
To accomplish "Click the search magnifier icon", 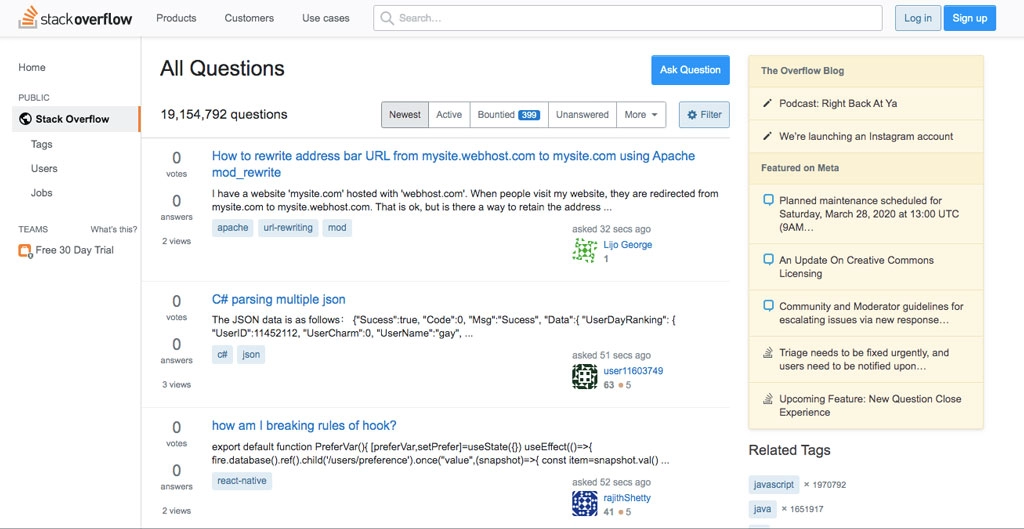I will 387,18.
